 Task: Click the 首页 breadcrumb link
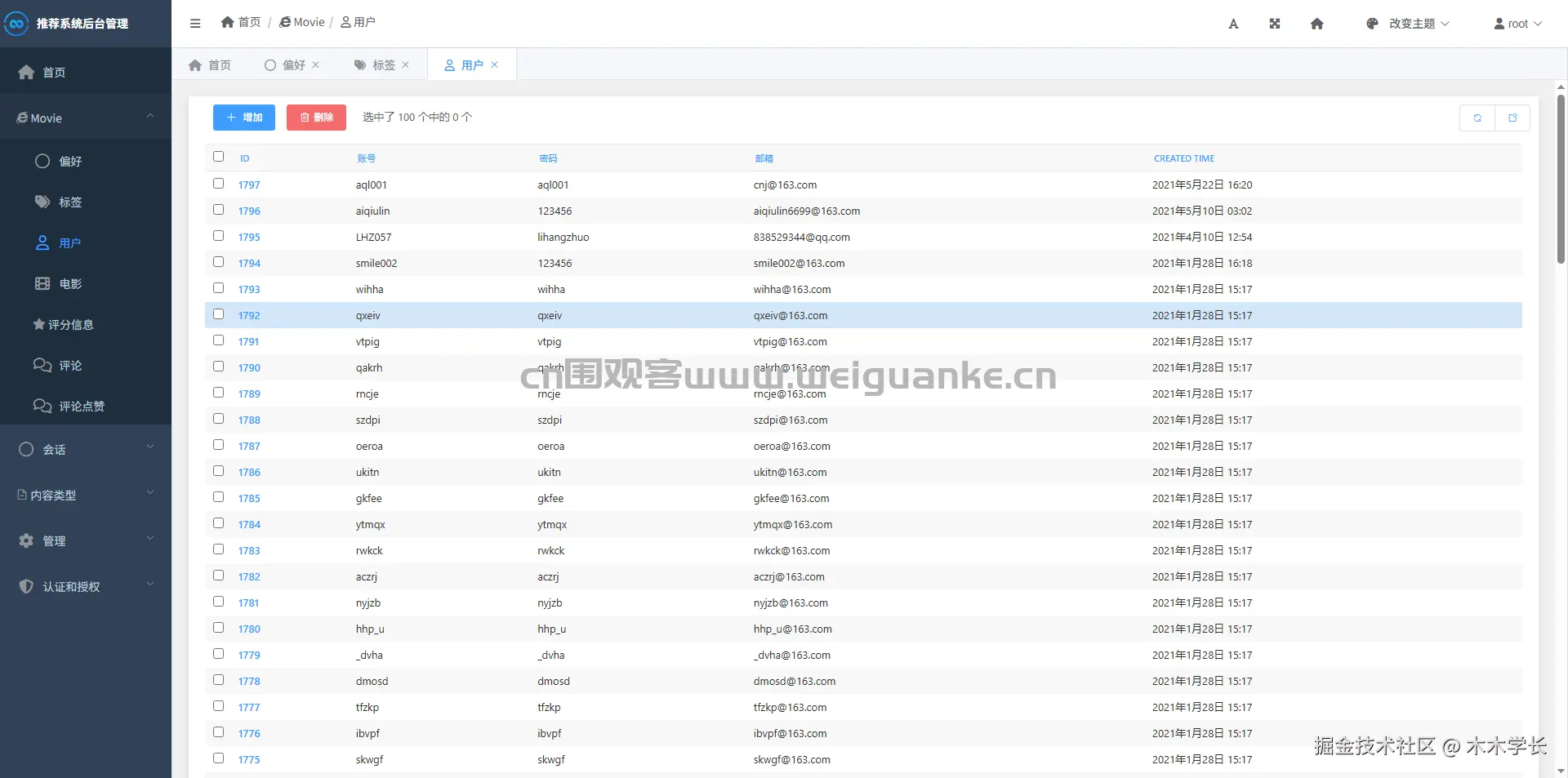241,22
